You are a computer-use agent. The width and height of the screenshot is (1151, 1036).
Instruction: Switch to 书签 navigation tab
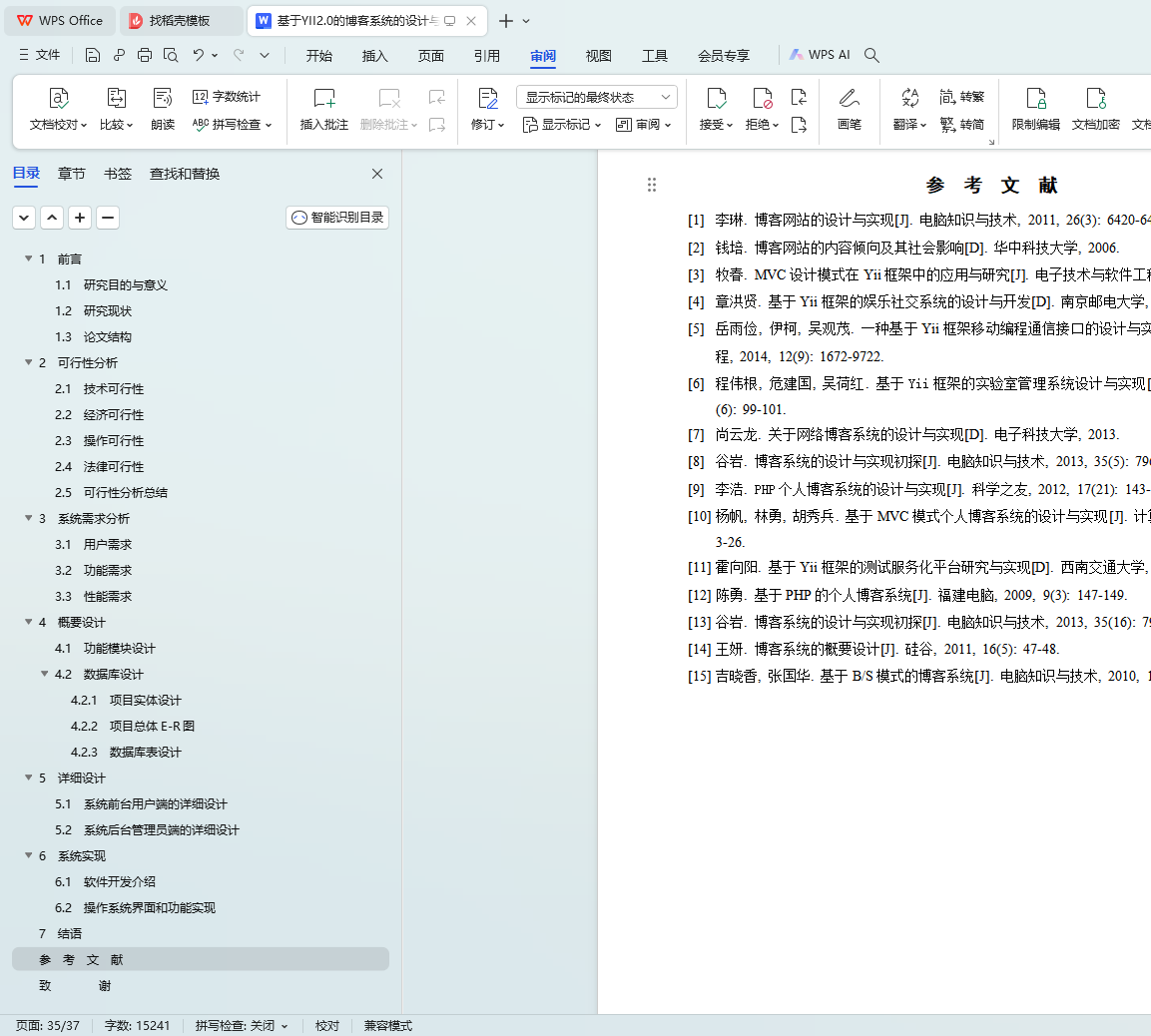(x=118, y=174)
